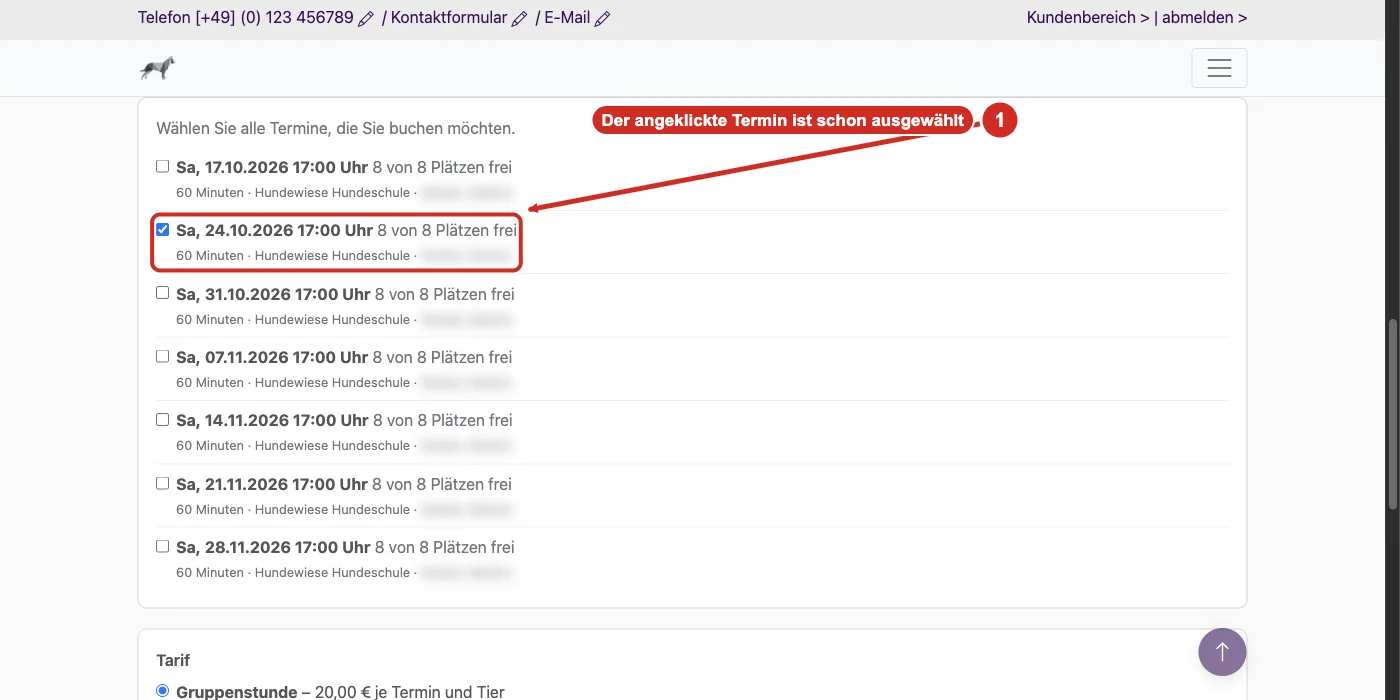Click the label 'Sa, 24.10.2026 17:00 Uhr'
This screenshot has height=700, width=1400.
(274, 230)
